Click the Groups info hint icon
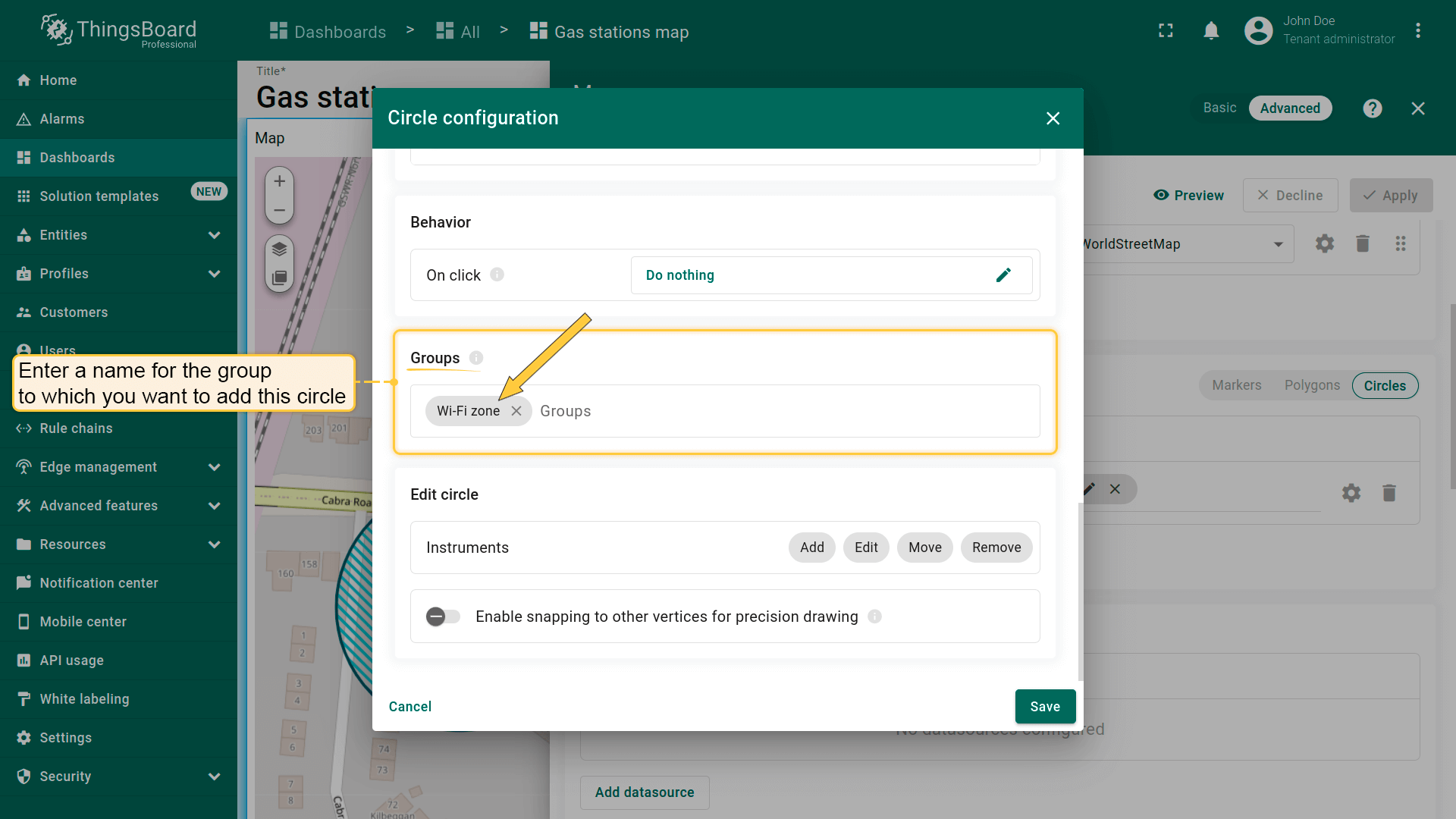Image resolution: width=1456 pixels, height=819 pixels. [x=476, y=358]
